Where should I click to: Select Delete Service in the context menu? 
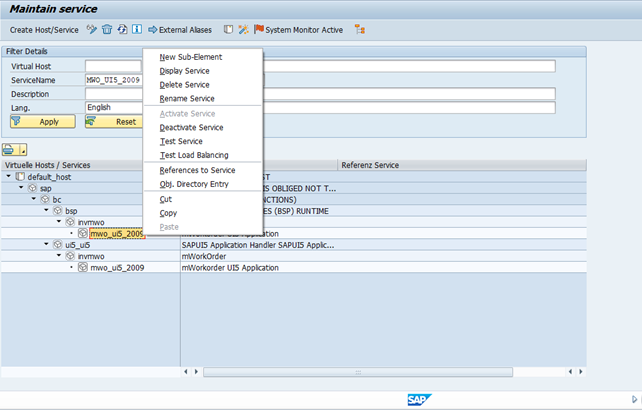pos(186,85)
